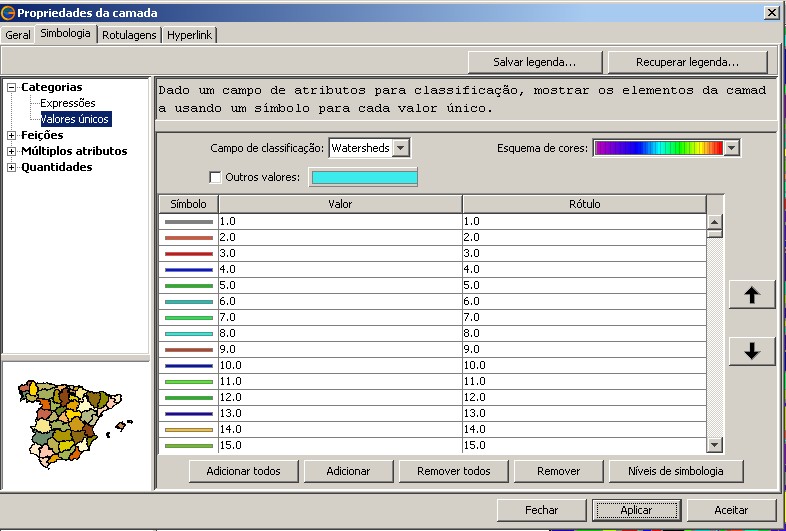Select Expressões in the category tree
The image size is (786, 531).
pyautogui.click(x=67, y=103)
